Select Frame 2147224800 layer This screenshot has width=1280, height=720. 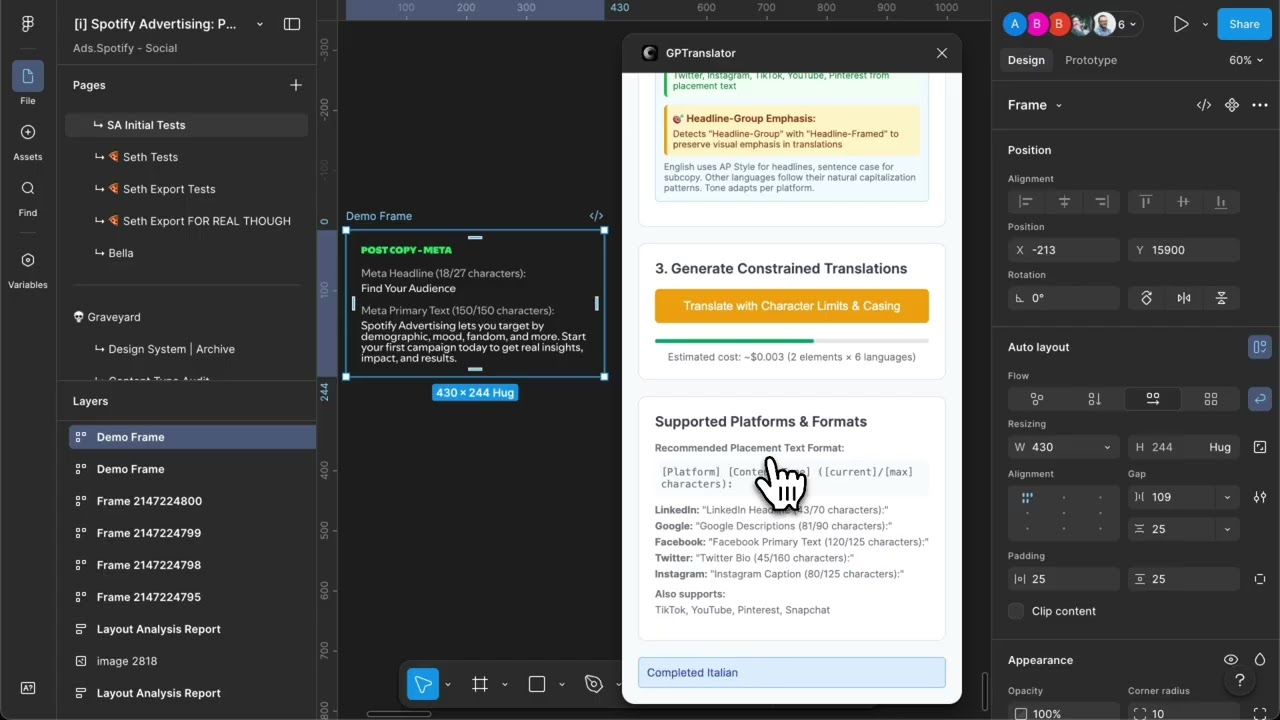click(192, 501)
